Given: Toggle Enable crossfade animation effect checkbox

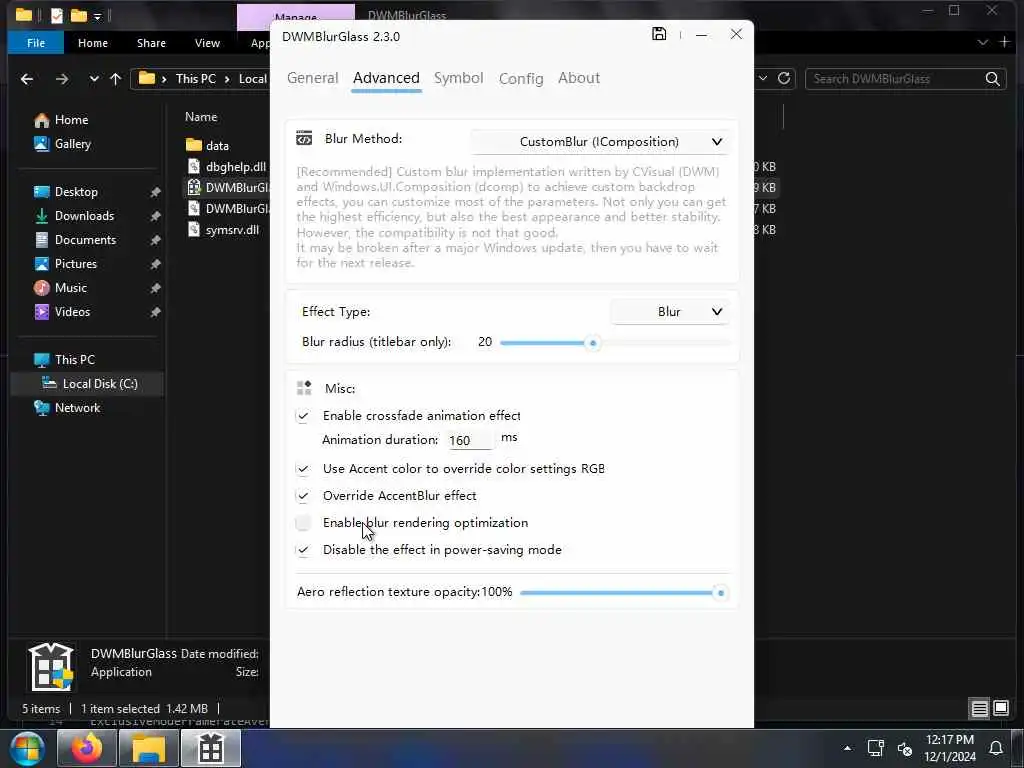Looking at the screenshot, I should coord(303,416).
